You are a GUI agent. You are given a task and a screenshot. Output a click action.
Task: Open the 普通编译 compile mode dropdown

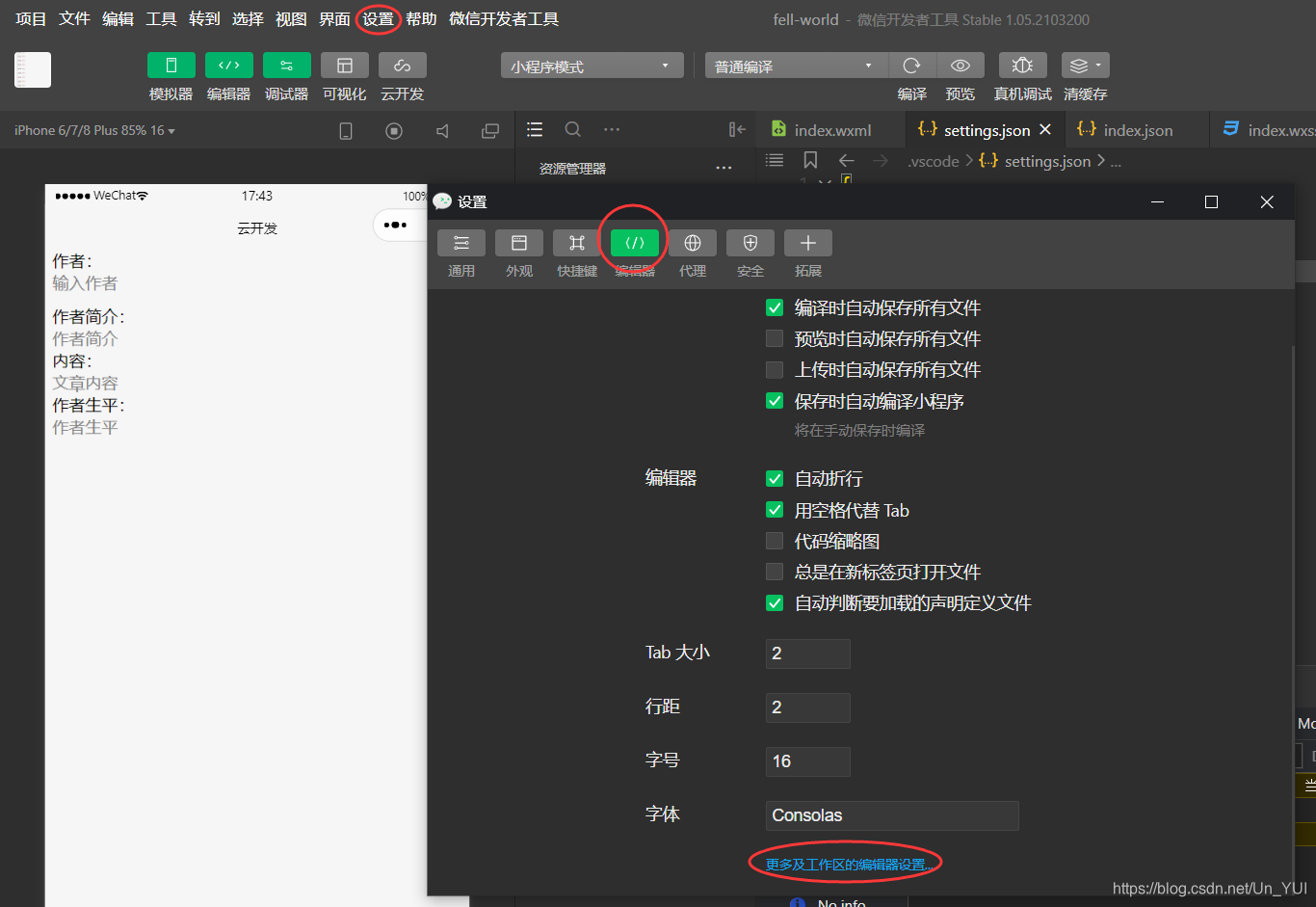796,66
